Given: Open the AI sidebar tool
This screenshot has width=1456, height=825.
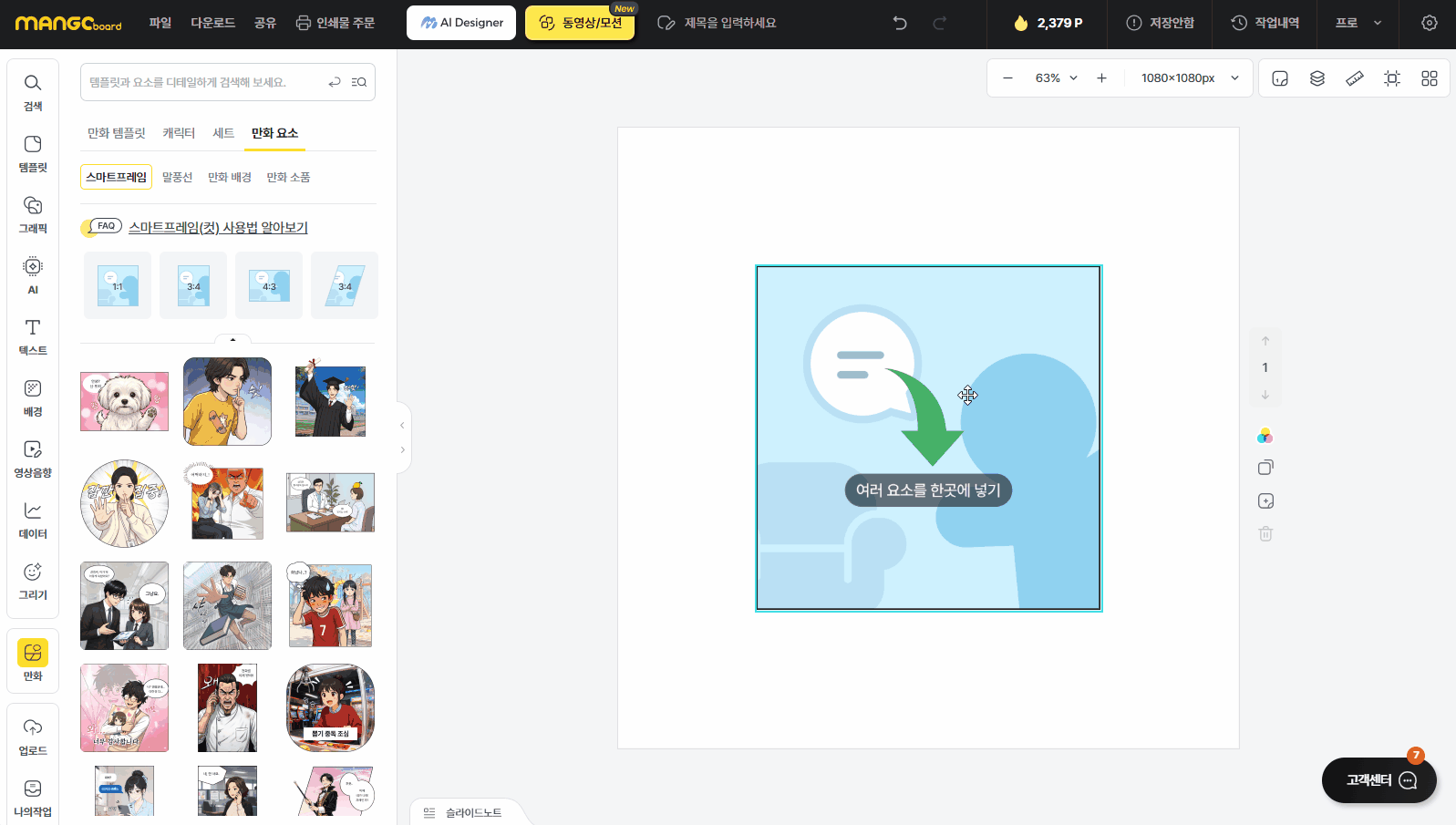Looking at the screenshot, I should pos(33,276).
